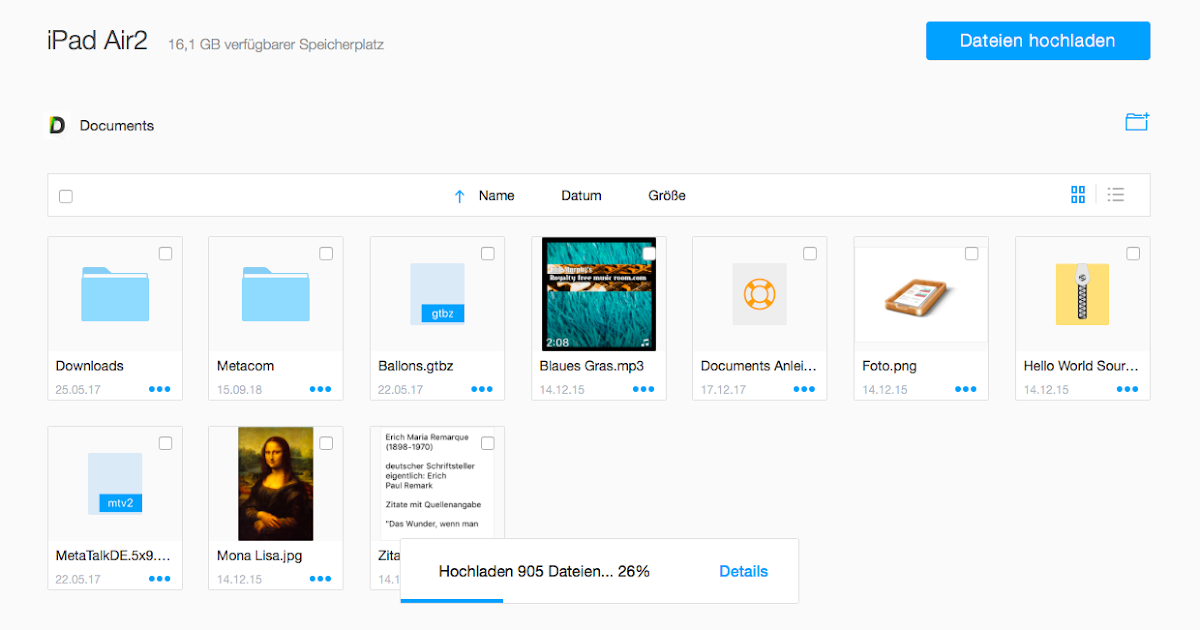1200x630 pixels.
Task: Click the green Documents app icon
Action: coord(57,125)
